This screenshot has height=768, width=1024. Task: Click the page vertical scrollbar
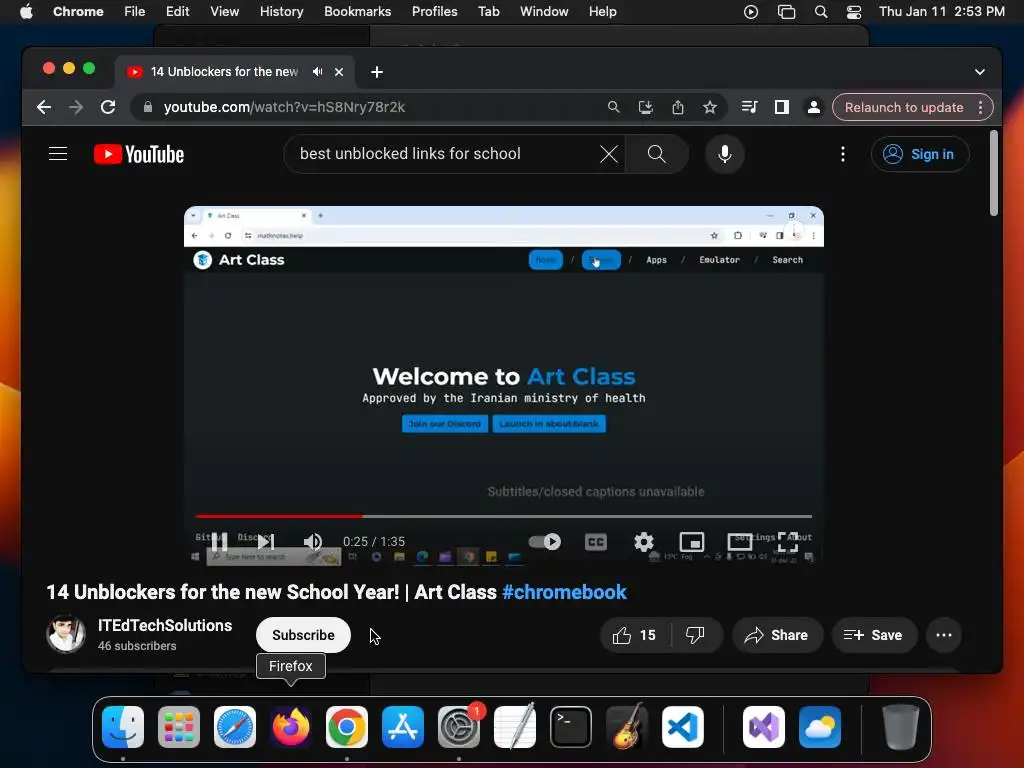click(993, 174)
